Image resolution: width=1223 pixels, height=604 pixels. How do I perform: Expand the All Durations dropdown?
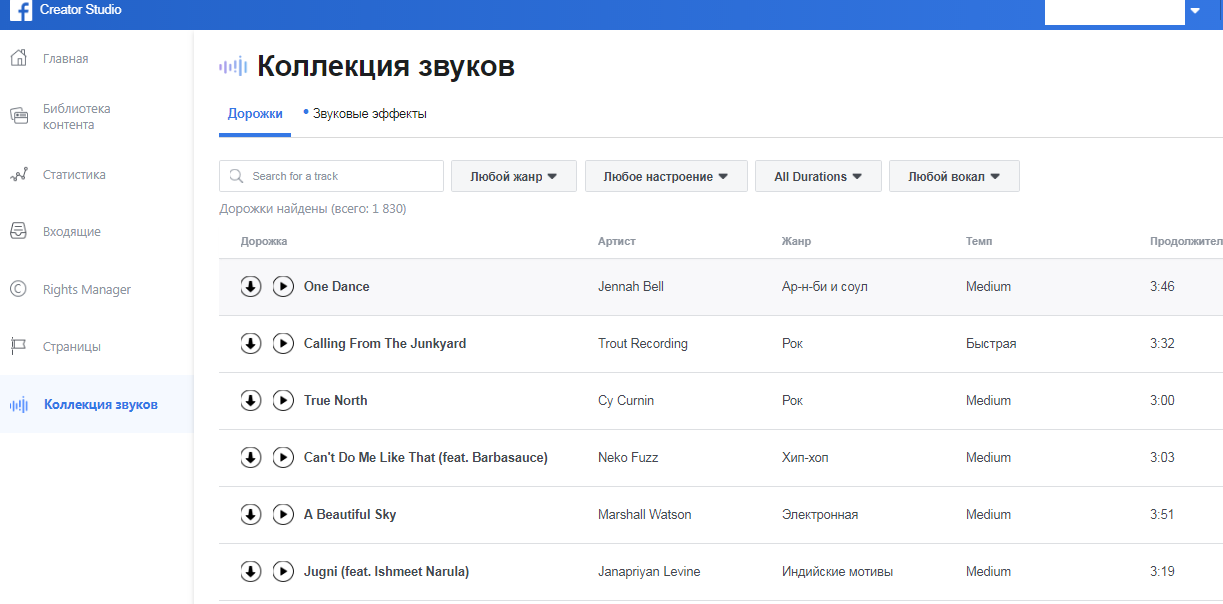(x=818, y=176)
